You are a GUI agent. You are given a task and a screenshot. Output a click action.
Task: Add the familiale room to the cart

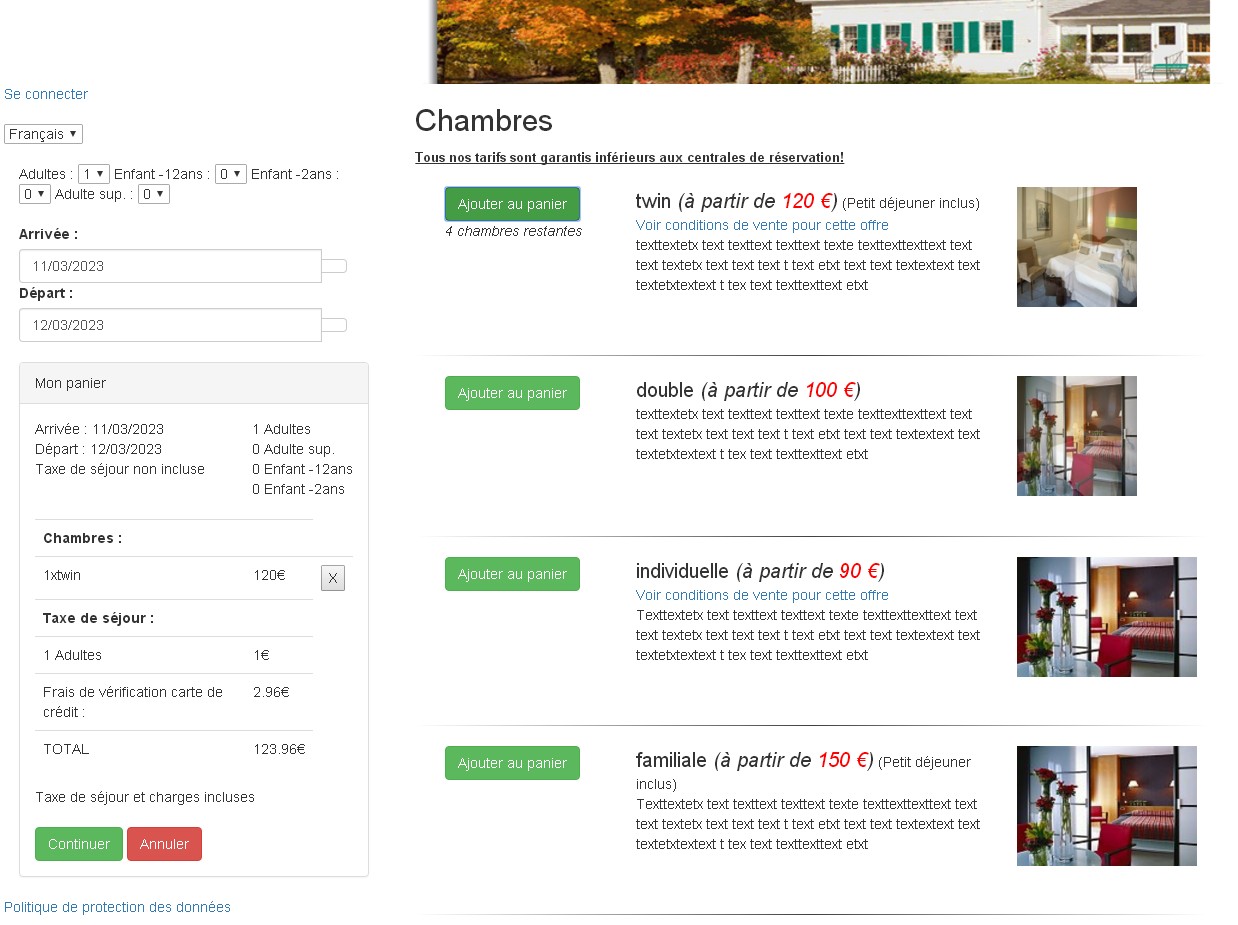point(512,763)
